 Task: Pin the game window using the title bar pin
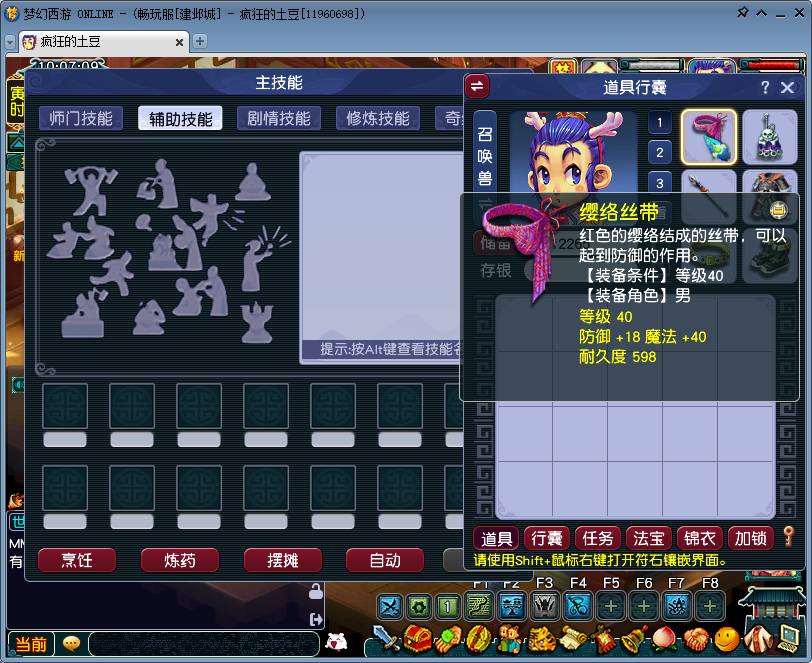pos(742,13)
